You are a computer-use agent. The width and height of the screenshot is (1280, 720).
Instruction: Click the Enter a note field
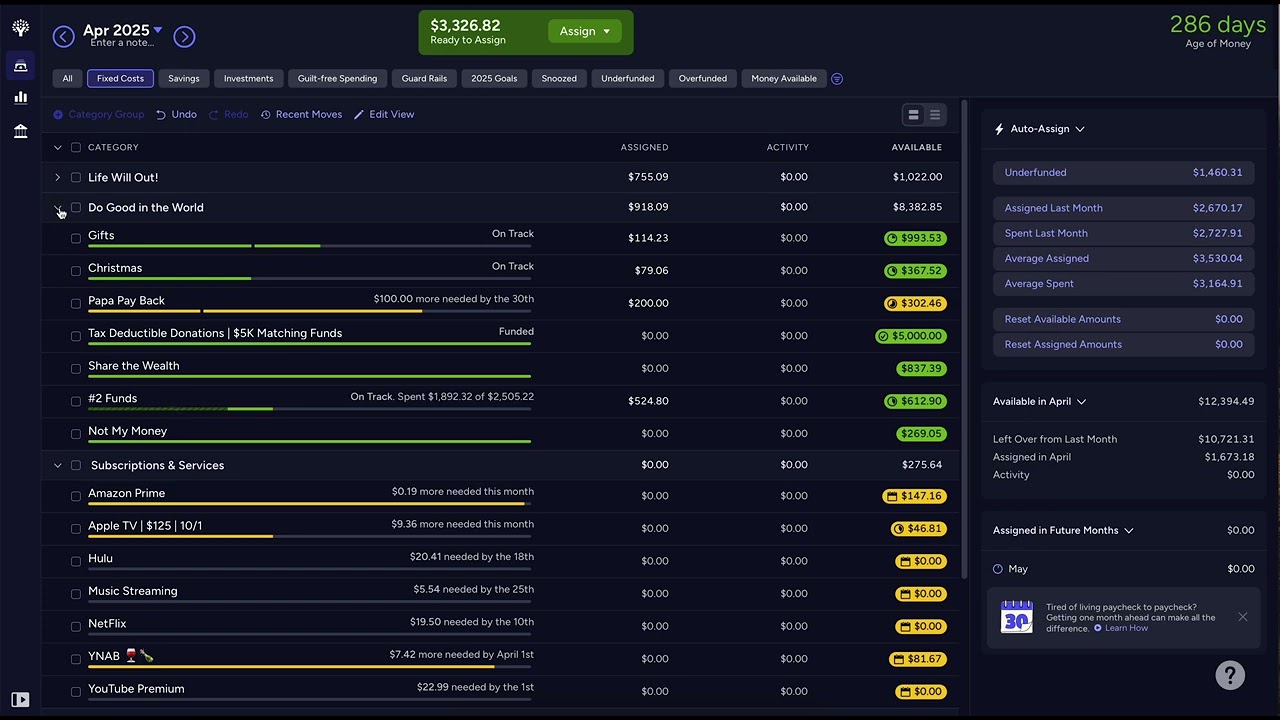pyautogui.click(x=122, y=43)
